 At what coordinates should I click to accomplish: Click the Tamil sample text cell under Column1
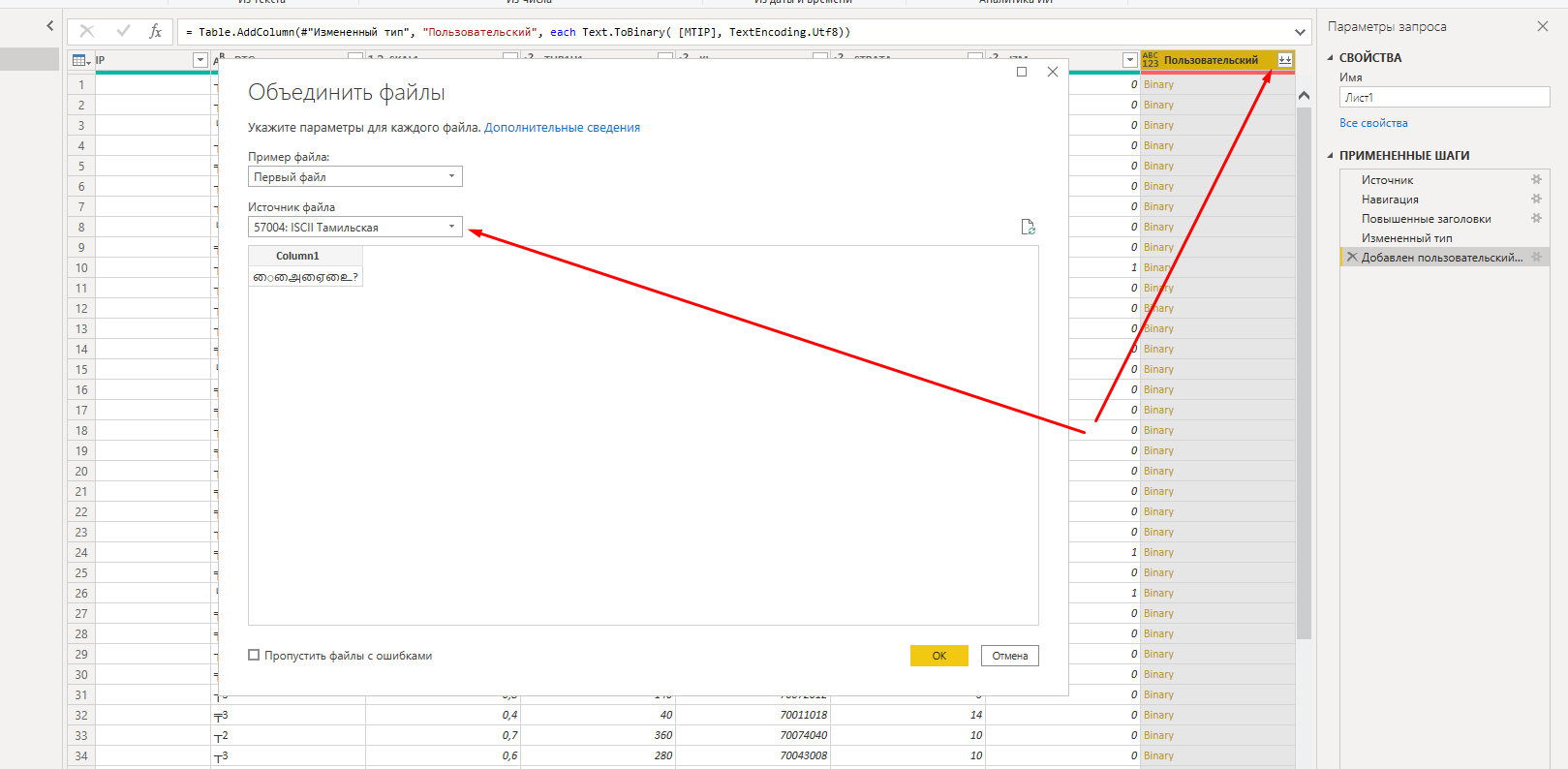click(x=305, y=277)
